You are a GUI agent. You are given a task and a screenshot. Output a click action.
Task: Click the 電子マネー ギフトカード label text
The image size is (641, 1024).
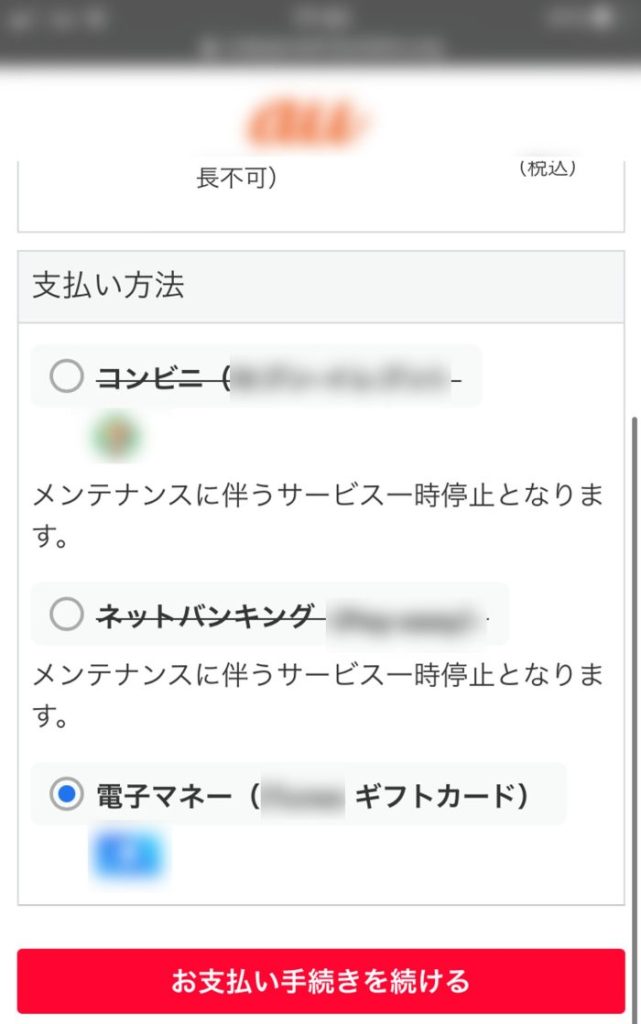coord(312,795)
